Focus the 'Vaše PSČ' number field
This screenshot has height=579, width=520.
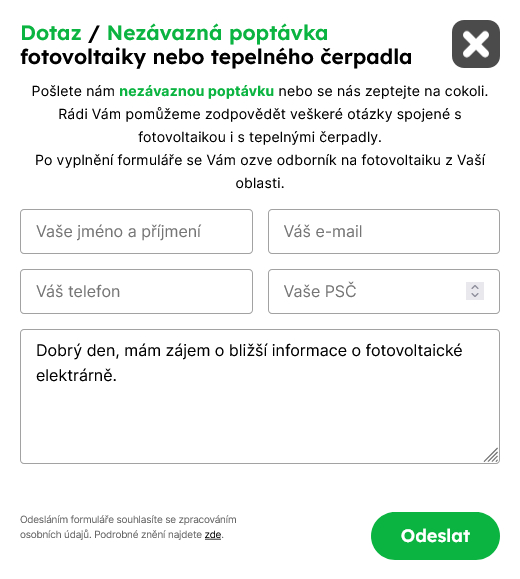384,291
